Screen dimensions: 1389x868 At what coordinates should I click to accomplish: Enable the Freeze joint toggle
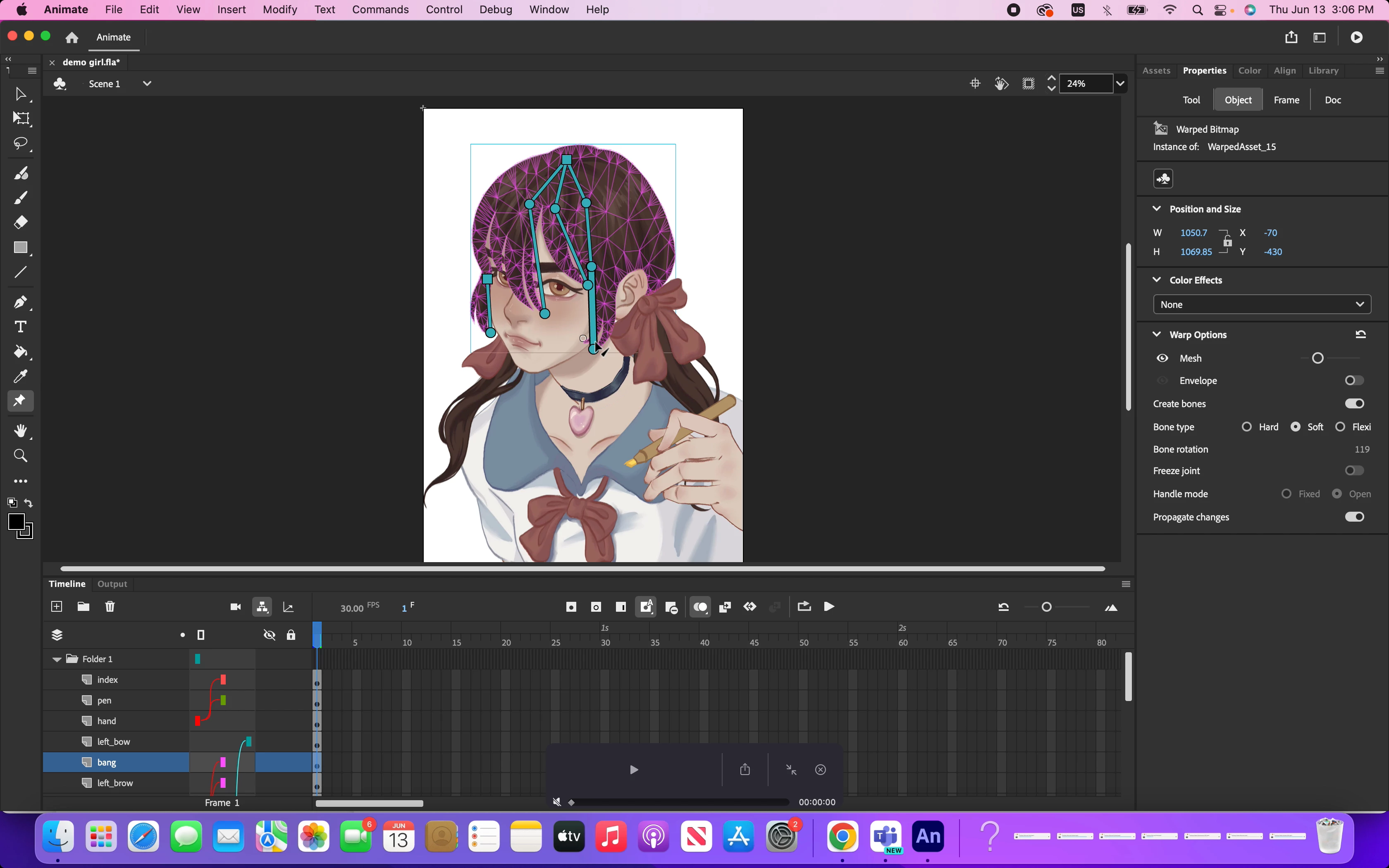point(1354,471)
